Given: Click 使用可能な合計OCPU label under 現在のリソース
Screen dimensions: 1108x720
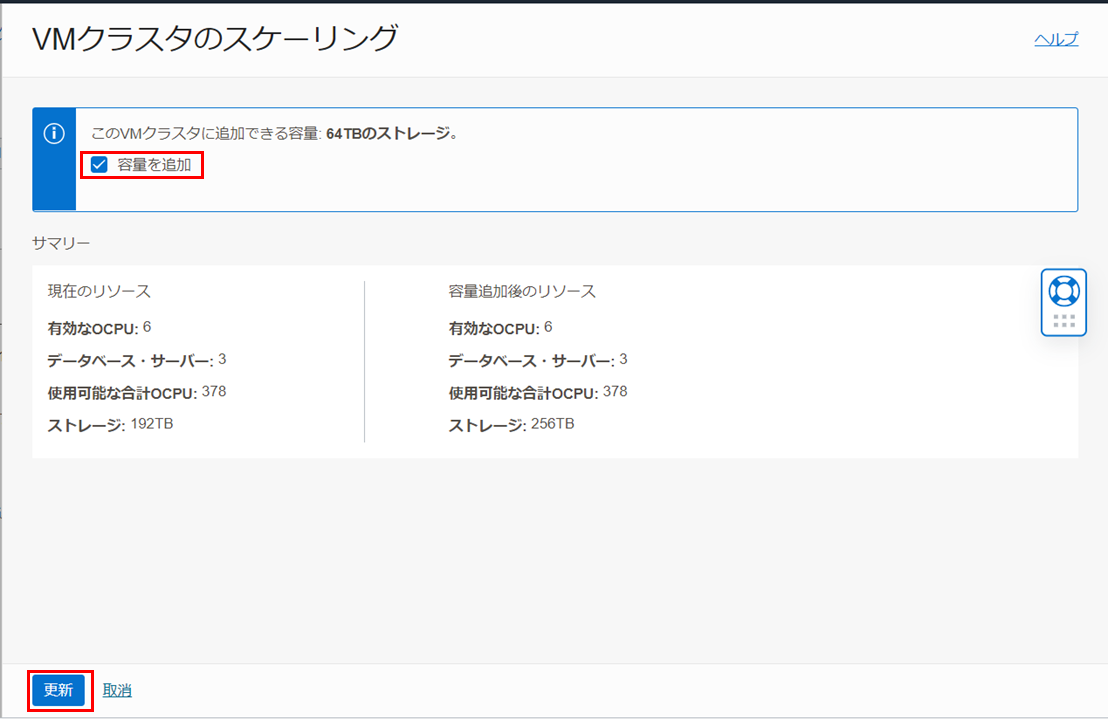Looking at the screenshot, I should pos(121,392).
